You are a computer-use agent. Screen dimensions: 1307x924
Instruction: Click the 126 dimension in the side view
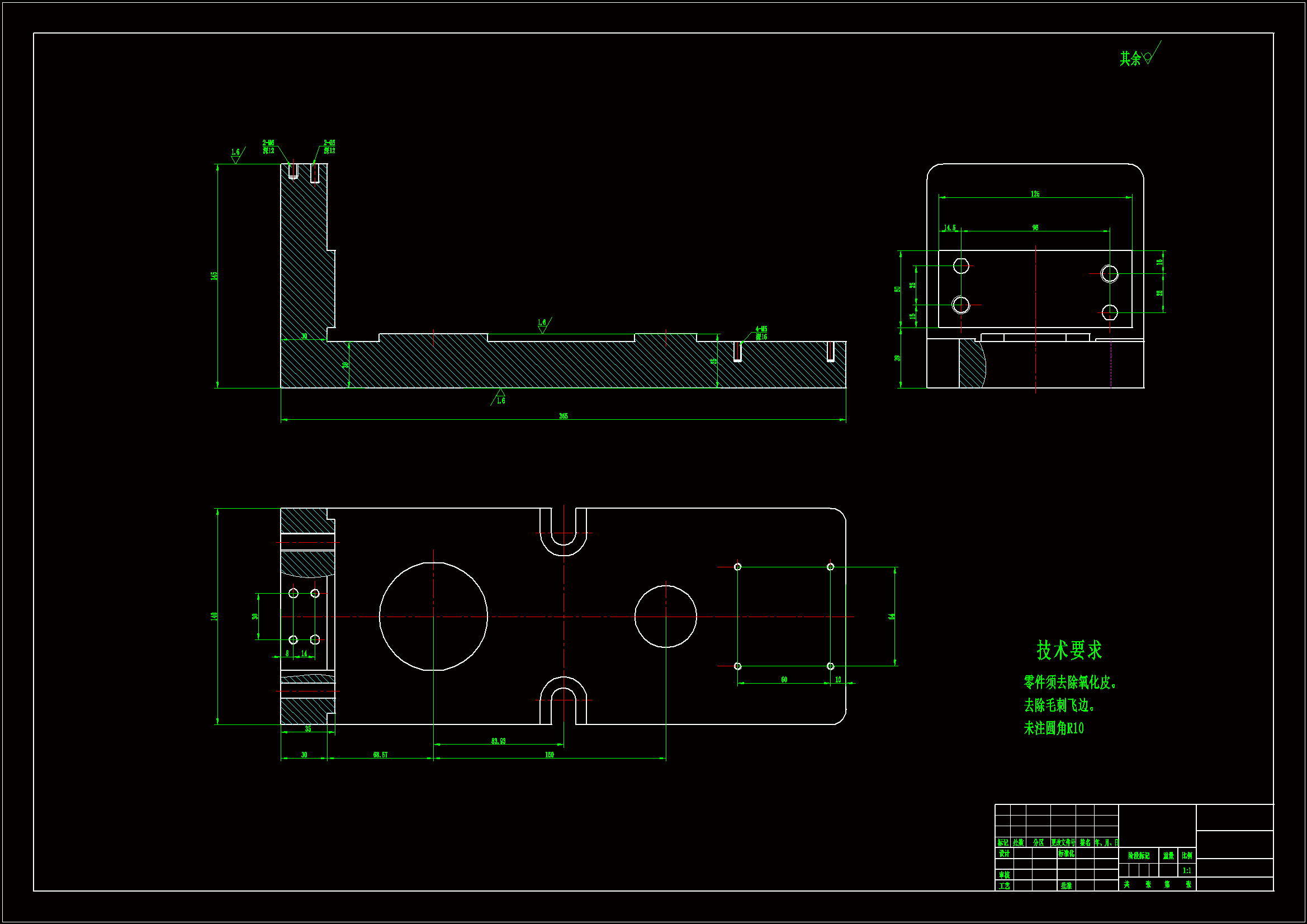click(1035, 194)
